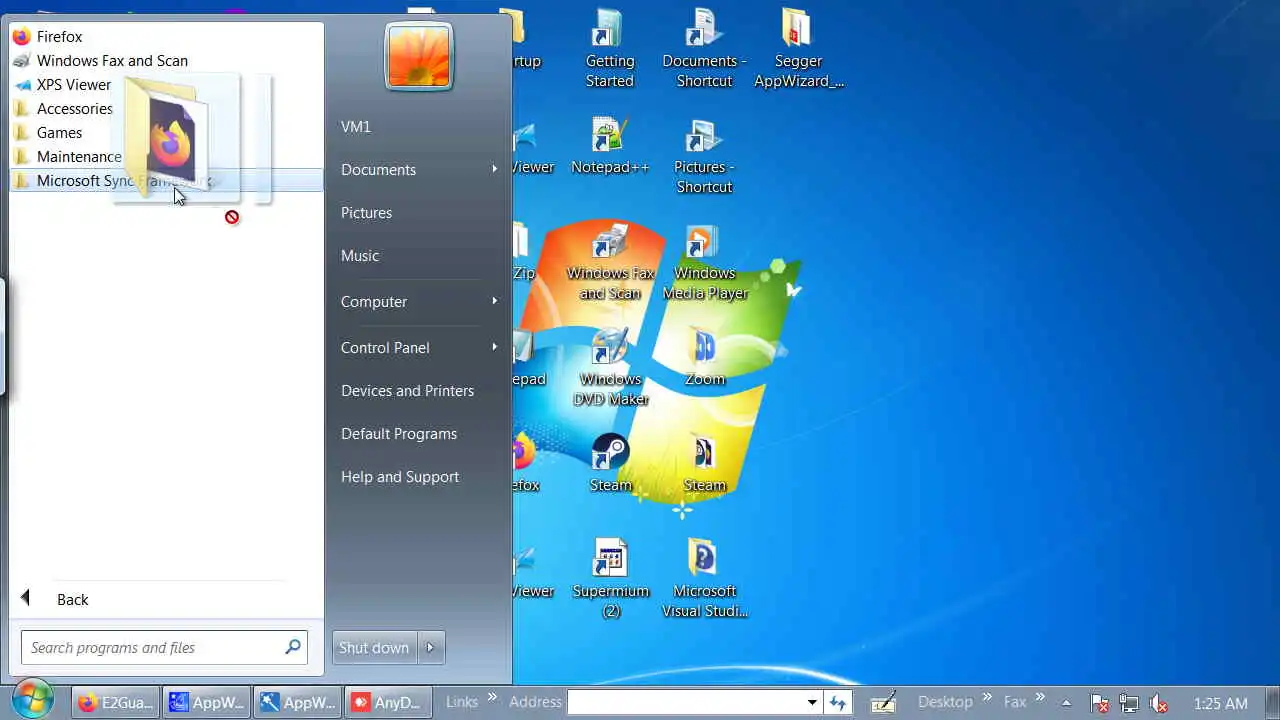The width and height of the screenshot is (1280, 720).
Task: Expand the Fax toolbar chevron
Action: coord(1040,697)
